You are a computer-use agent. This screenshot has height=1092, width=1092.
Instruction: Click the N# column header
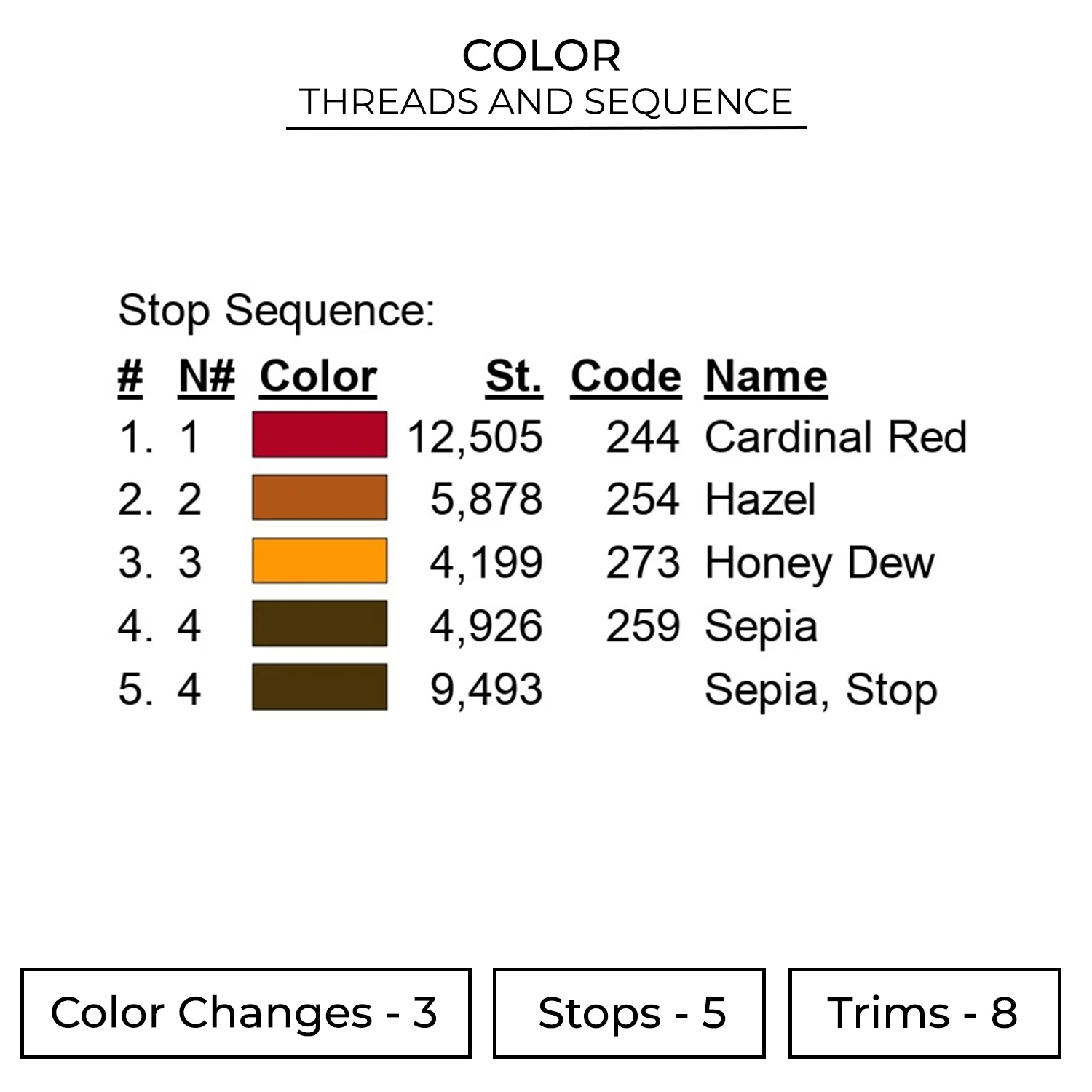[207, 377]
